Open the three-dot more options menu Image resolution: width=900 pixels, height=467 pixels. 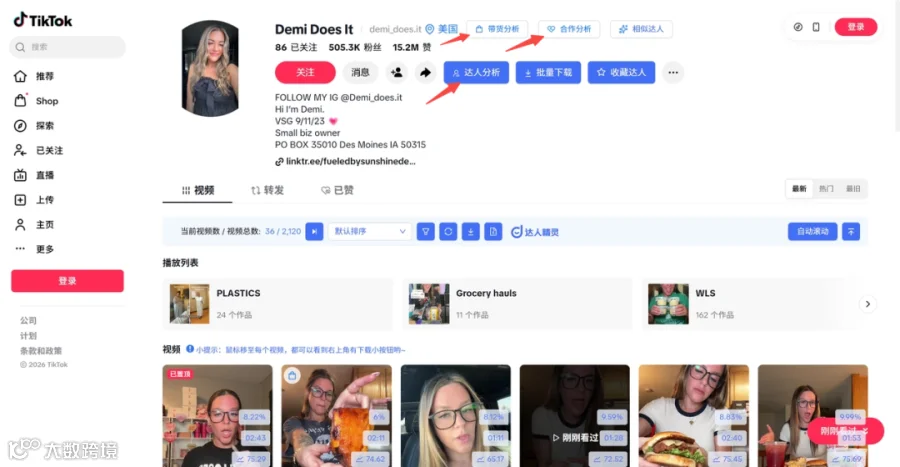click(x=673, y=72)
